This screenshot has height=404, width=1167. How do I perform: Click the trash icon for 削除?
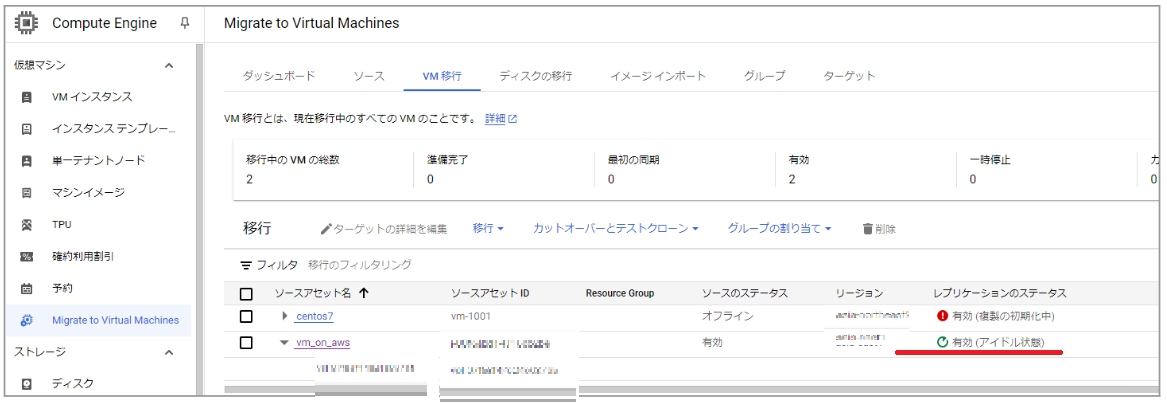coord(867,228)
